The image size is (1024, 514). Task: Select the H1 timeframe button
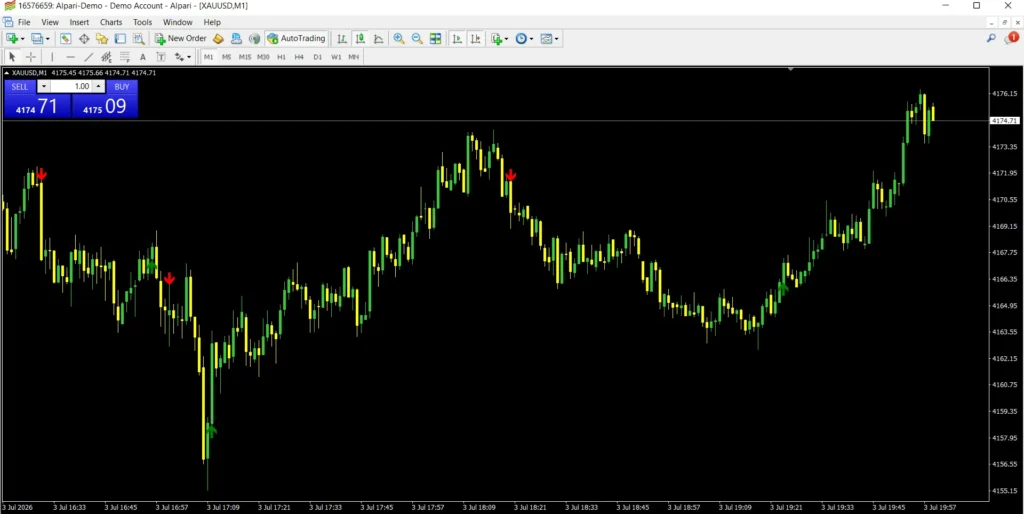(281, 57)
